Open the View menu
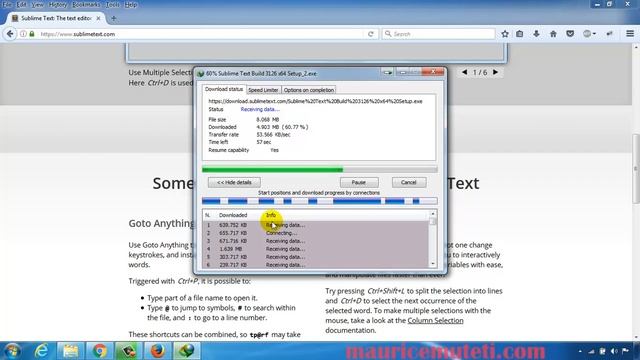 [38, 5]
